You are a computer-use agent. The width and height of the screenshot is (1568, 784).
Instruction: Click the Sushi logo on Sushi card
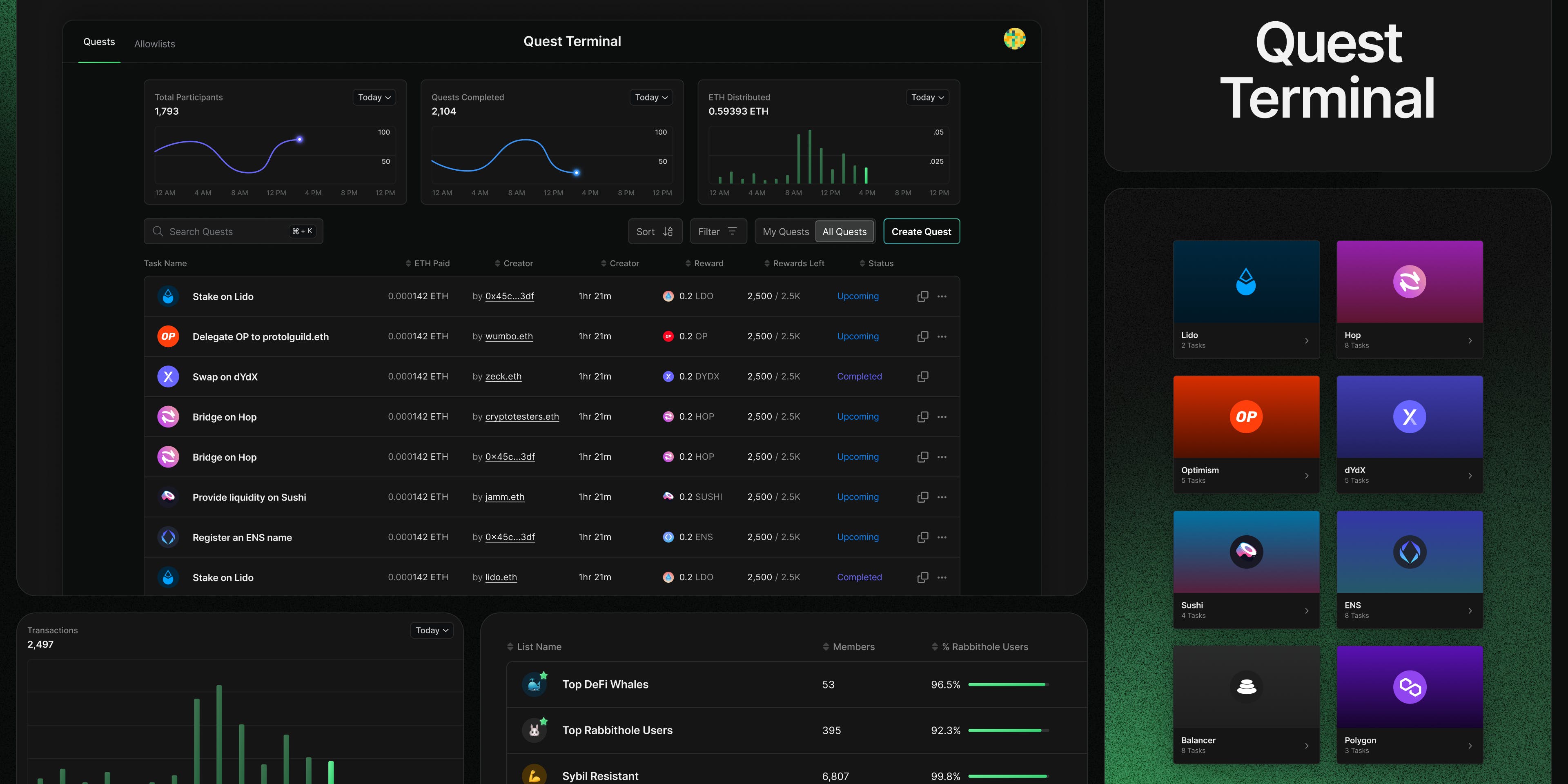1246,552
